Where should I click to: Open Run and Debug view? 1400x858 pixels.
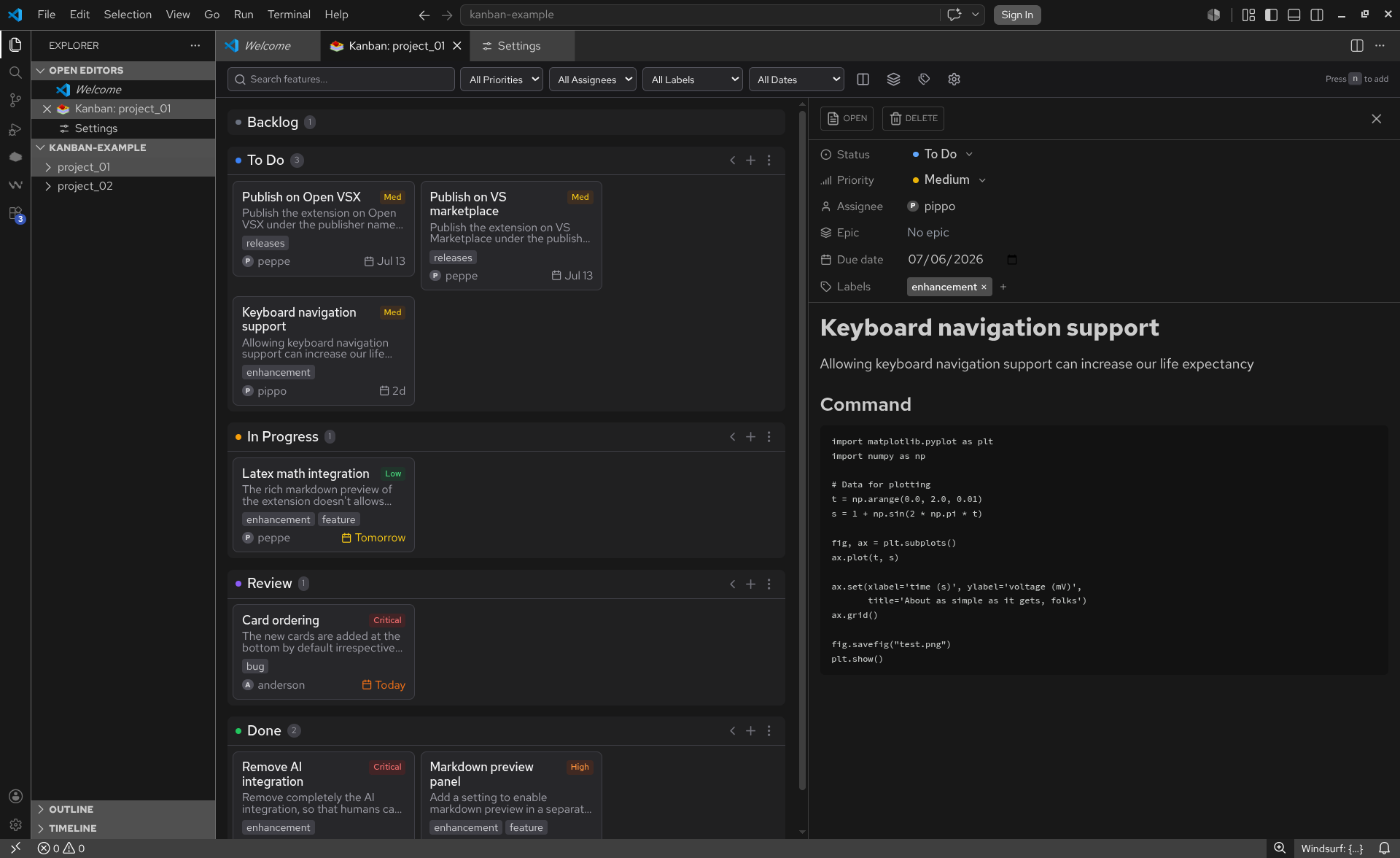[x=15, y=129]
